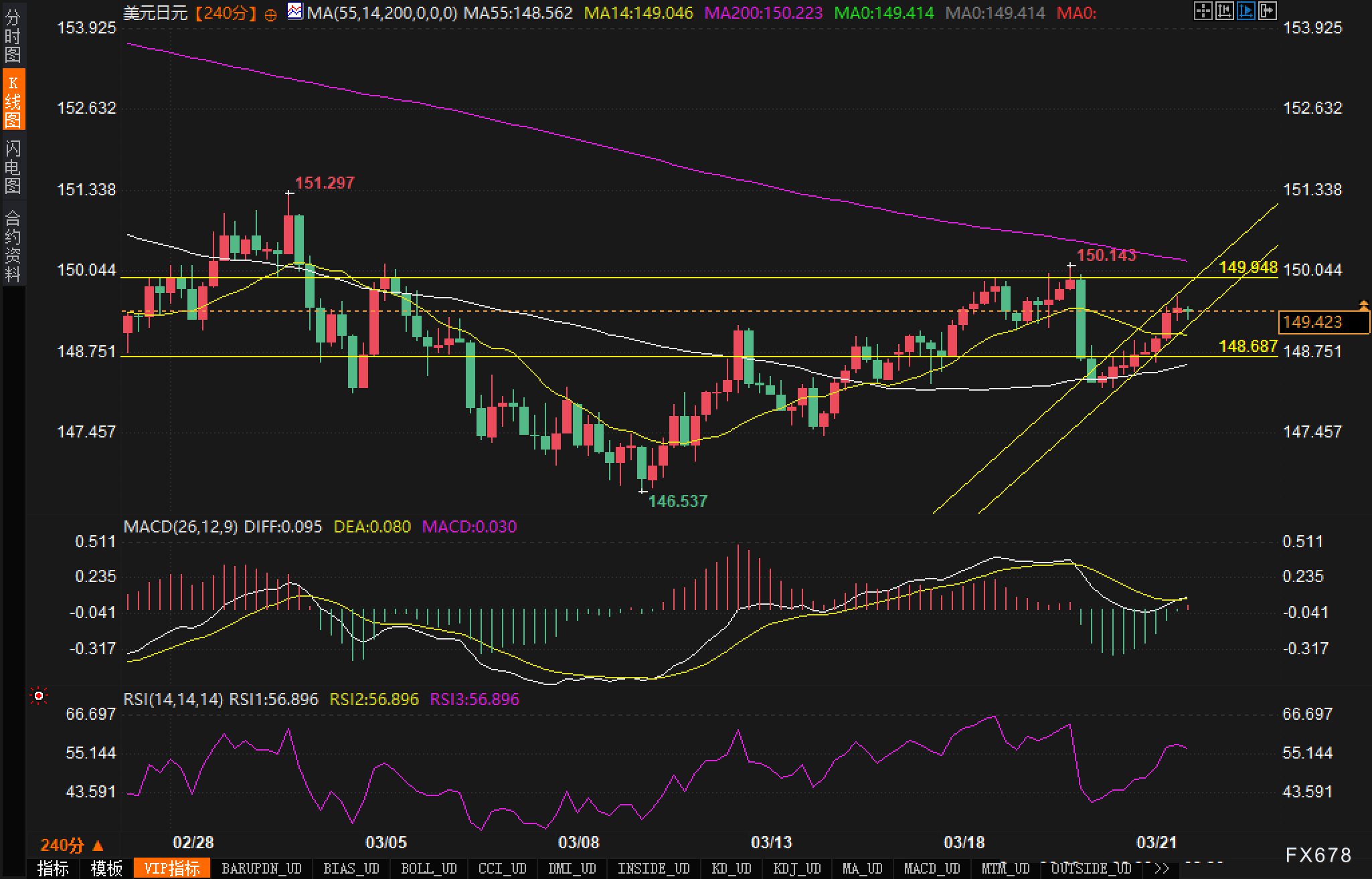This screenshot has width=1372, height=879.
Task: Click the red sun alert icon near RSI
Action: [39, 696]
